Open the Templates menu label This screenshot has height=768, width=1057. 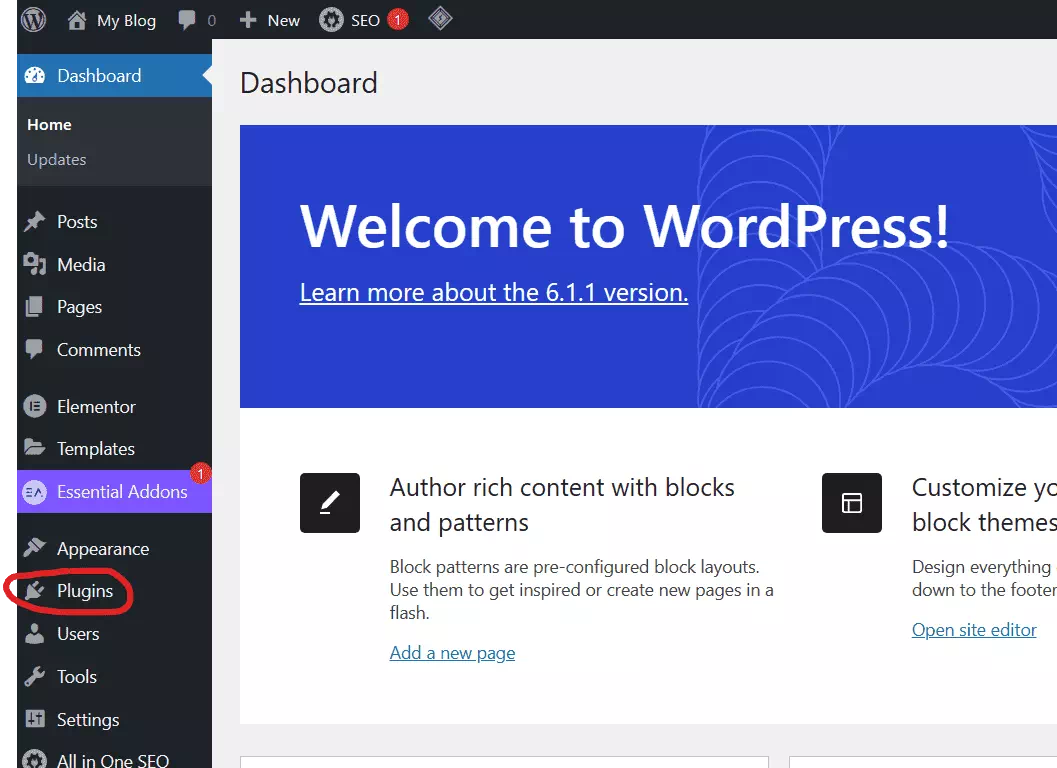tap(96, 449)
